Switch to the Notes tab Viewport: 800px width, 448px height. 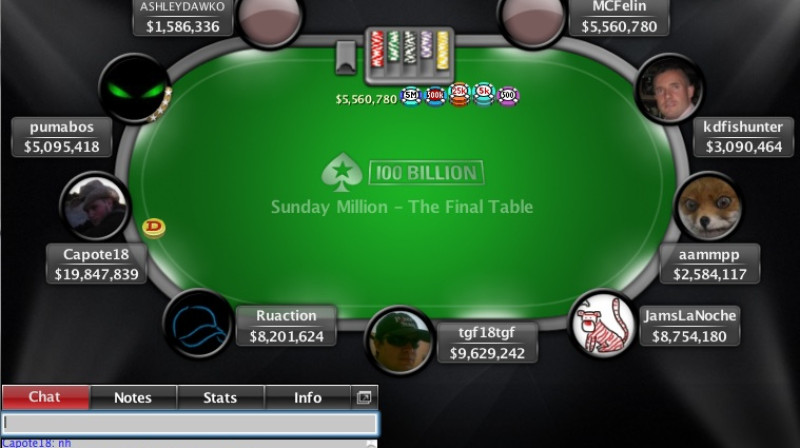point(133,397)
